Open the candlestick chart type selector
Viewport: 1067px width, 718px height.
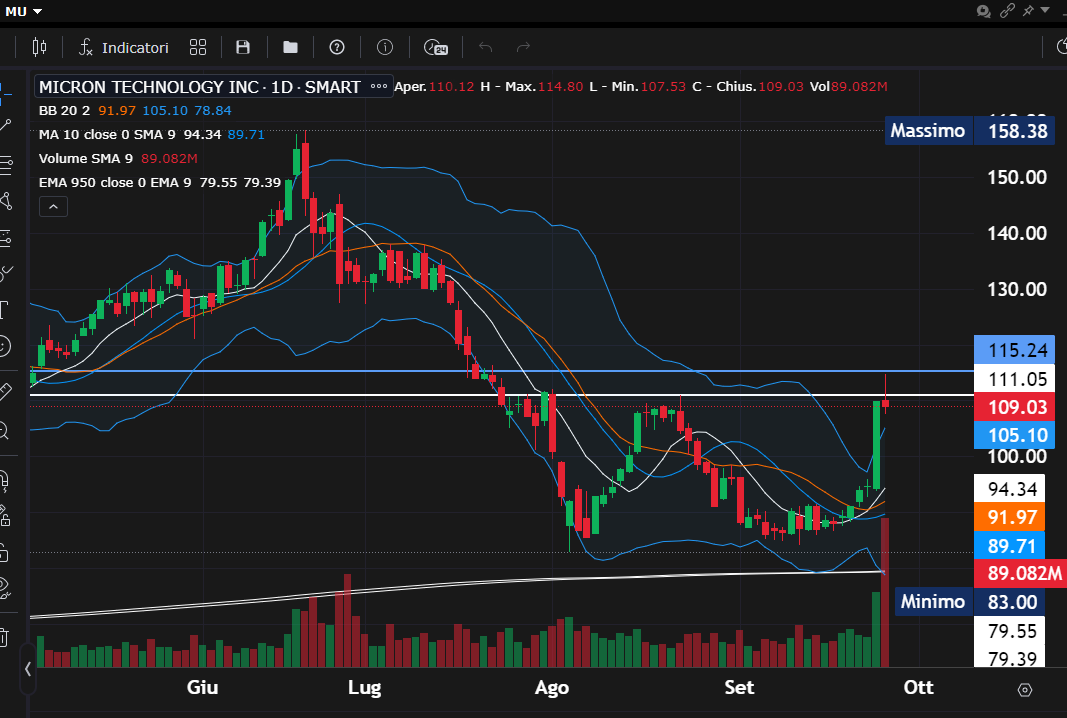pyautogui.click(x=40, y=47)
